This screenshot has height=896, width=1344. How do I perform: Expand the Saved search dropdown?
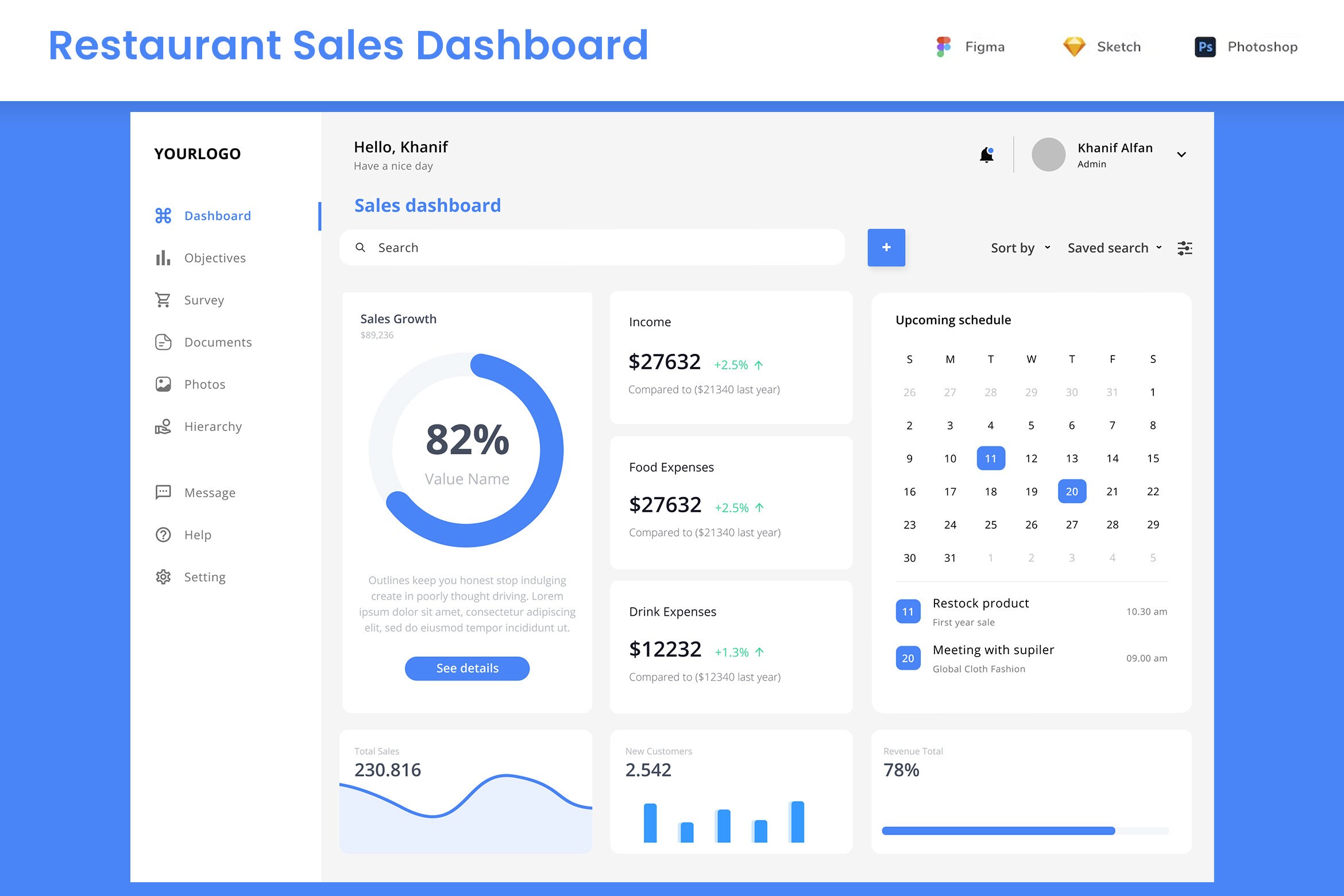1113,248
